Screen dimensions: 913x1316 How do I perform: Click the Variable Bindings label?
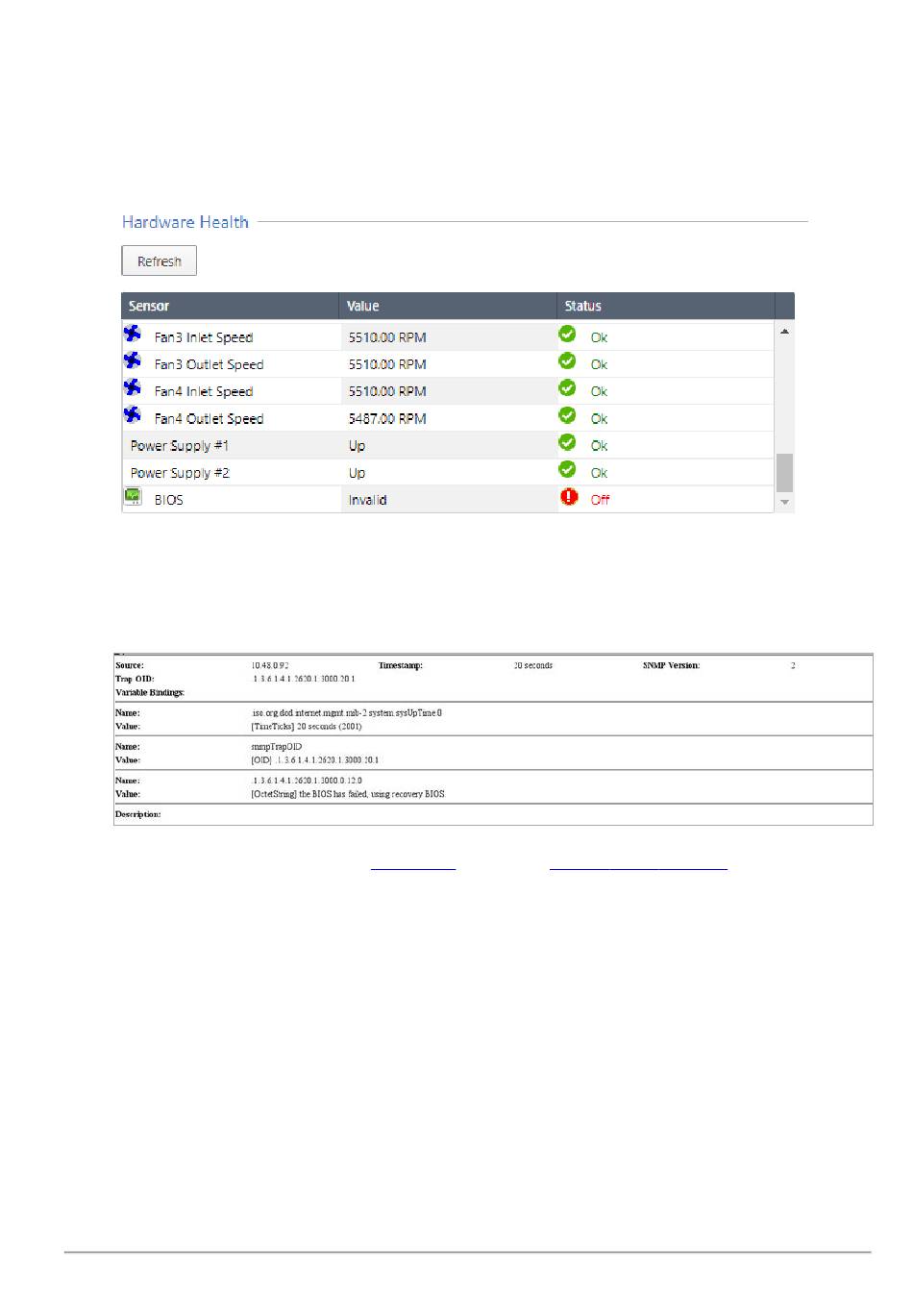pos(150,692)
